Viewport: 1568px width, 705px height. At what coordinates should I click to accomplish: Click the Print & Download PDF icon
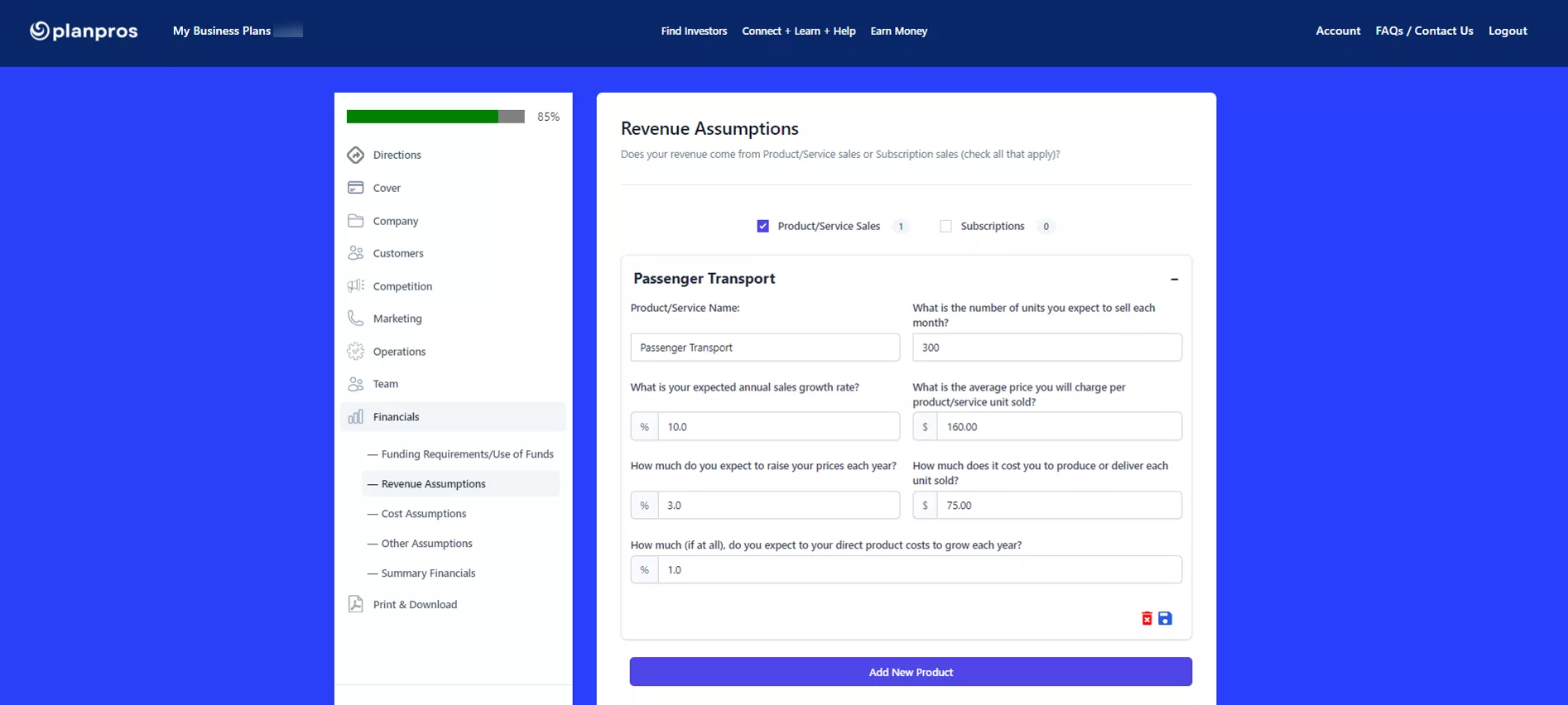[x=355, y=604]
